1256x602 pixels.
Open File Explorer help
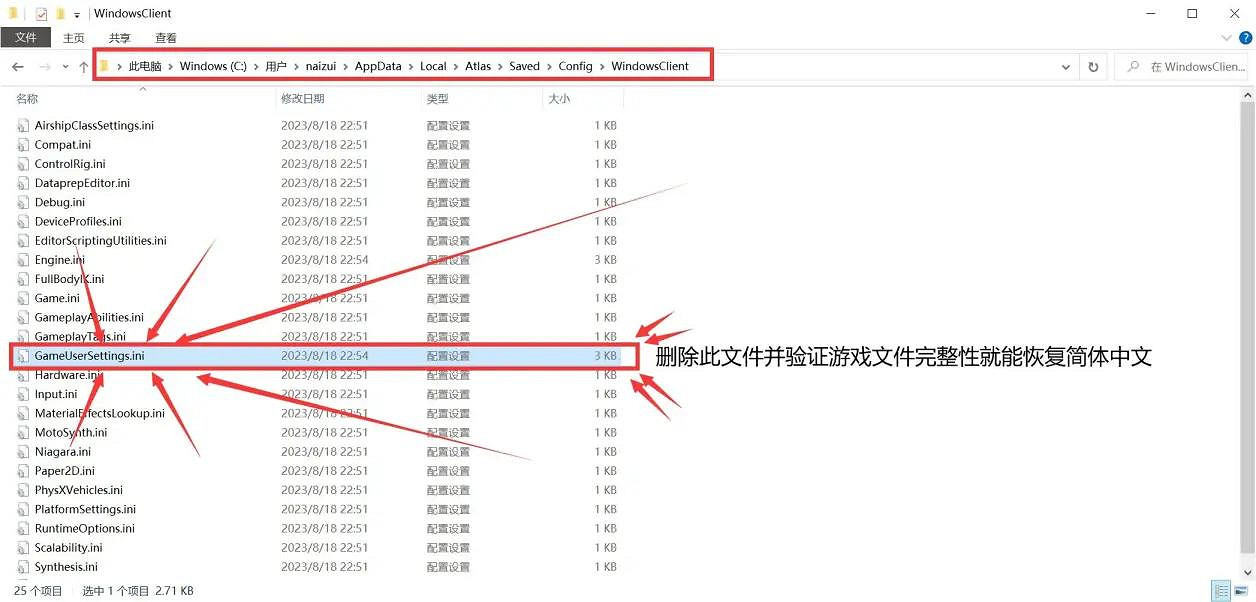(1243, 38)
